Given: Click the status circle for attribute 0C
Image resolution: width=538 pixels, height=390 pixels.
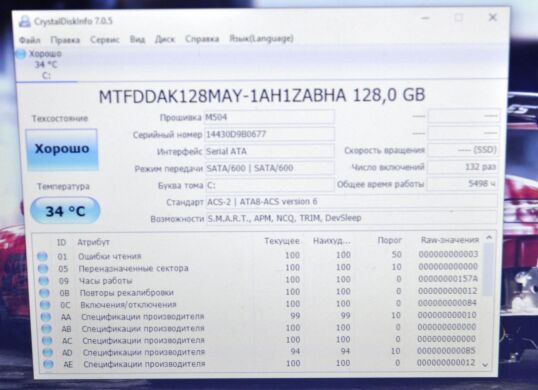Looking at the screenshot, I should [x=45, y=305].
